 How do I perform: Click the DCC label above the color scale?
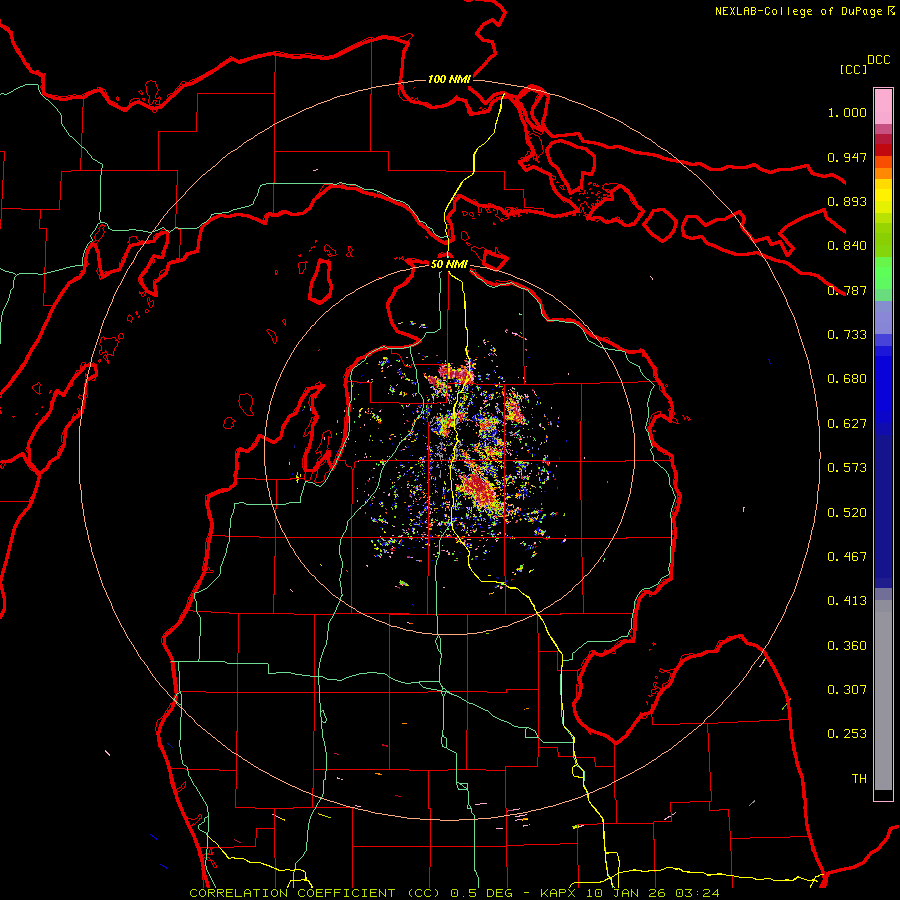[879, 60]
